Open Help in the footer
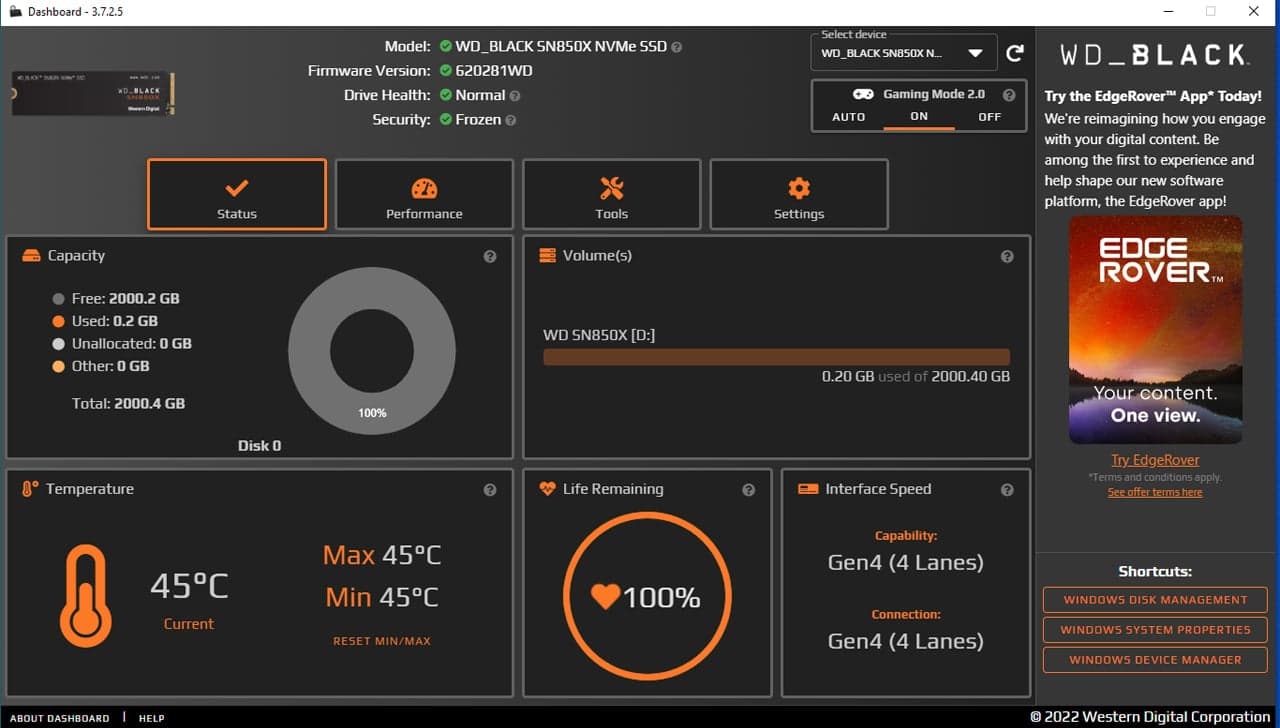 tap(151, 718)
